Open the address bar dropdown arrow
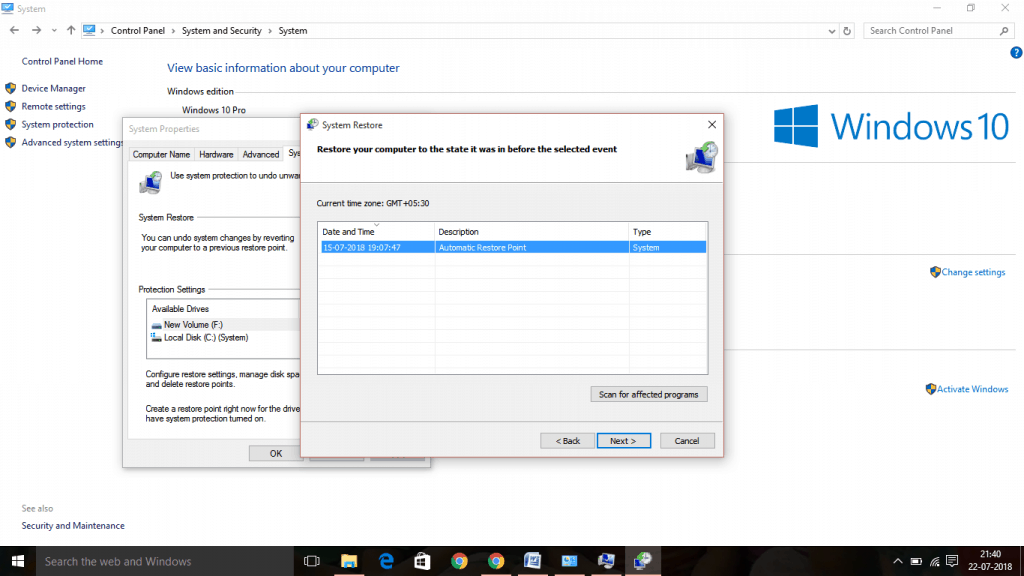This screenshot has height=576, width=1024. pyautogui.click(x=831, y=30)
